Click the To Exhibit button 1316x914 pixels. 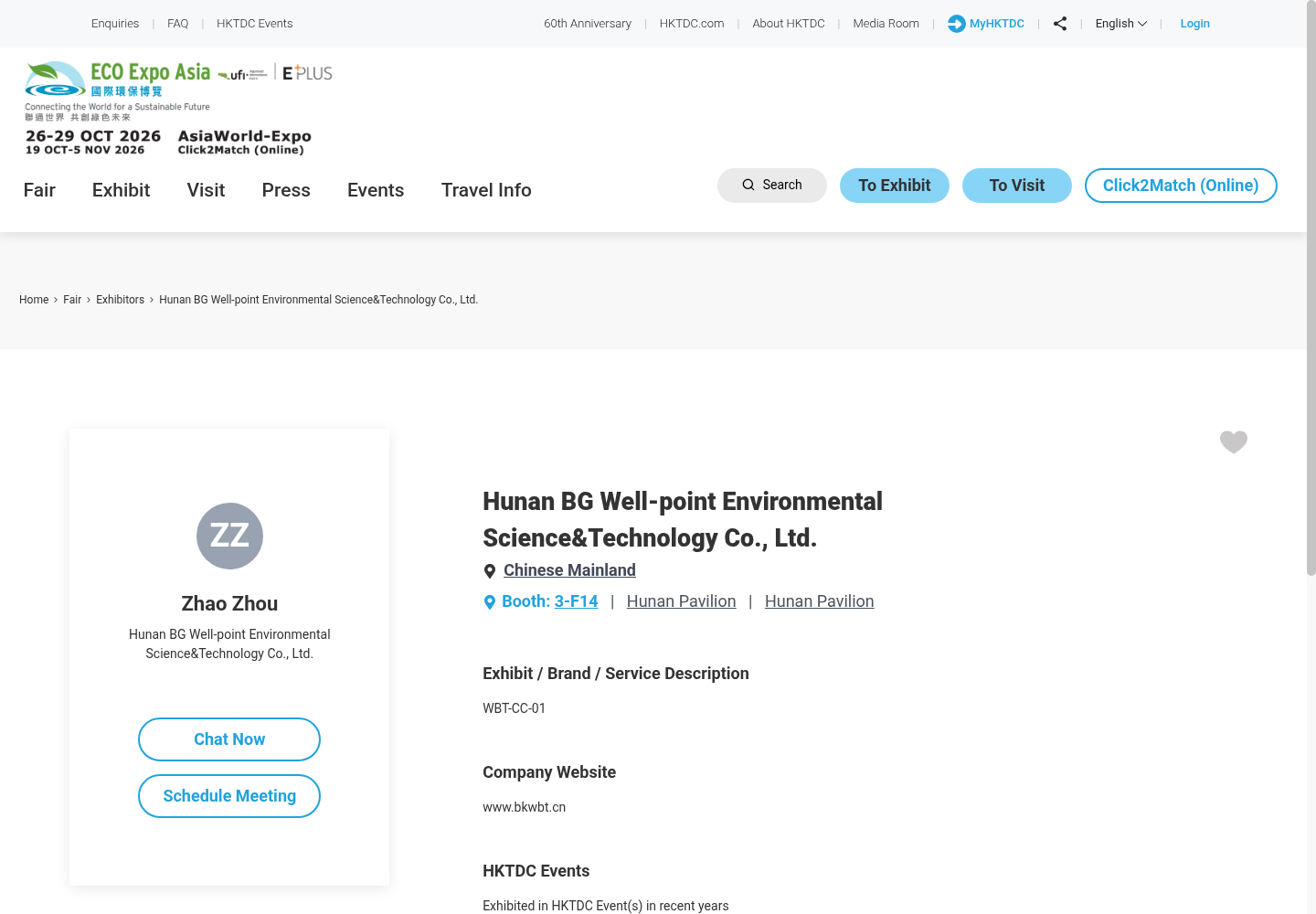coord(895,186)
